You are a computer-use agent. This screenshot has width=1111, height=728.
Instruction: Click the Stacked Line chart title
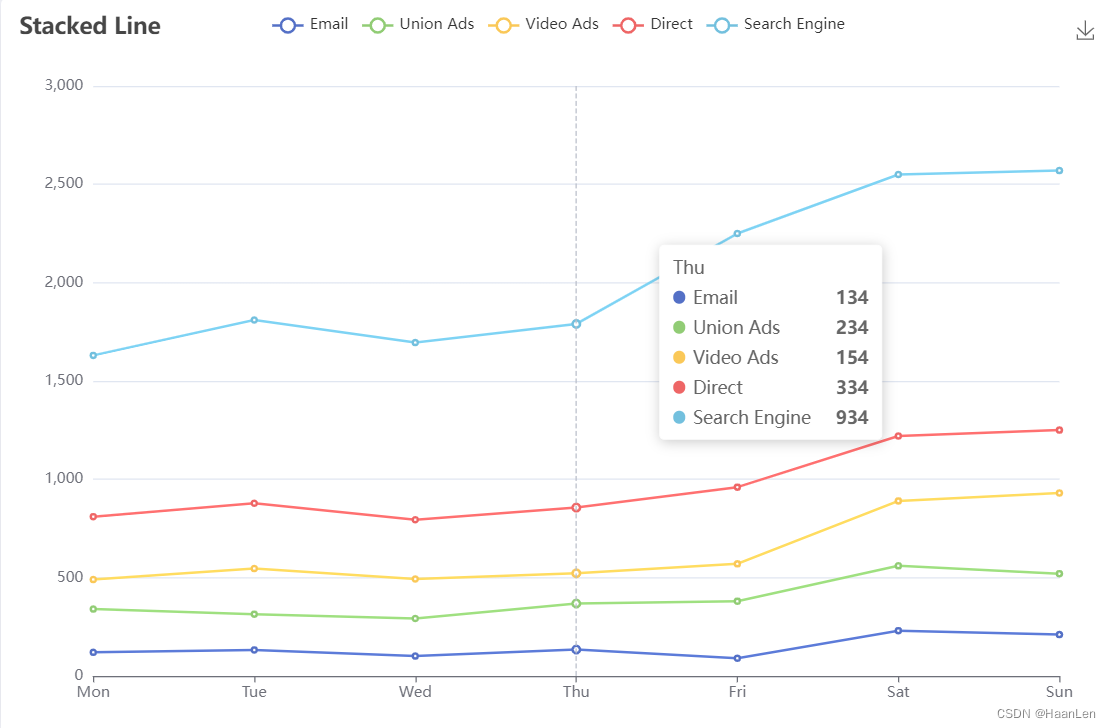[x=90, y=26]
